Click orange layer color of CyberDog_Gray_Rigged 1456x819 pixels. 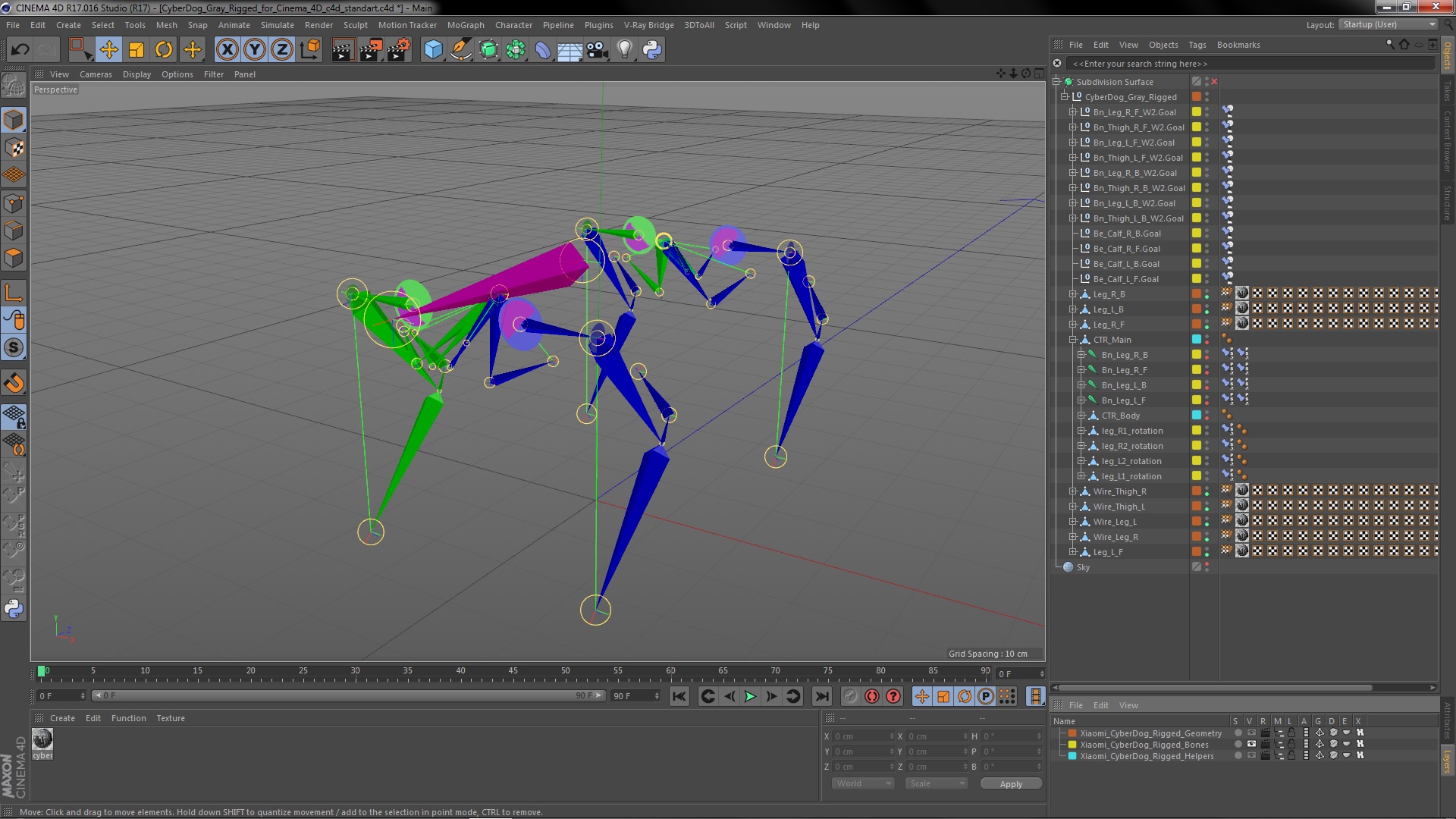pos(1197,97)
